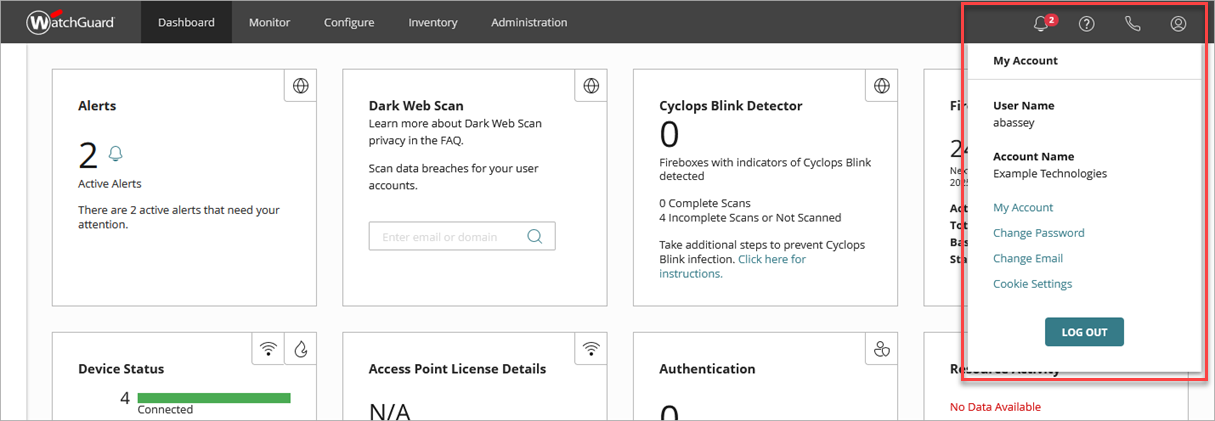The height and width of the screenshot is (421, 1215).
Task: Click Wi-Fi icon on Access Point License card
Action: click(x=591, y=349)
